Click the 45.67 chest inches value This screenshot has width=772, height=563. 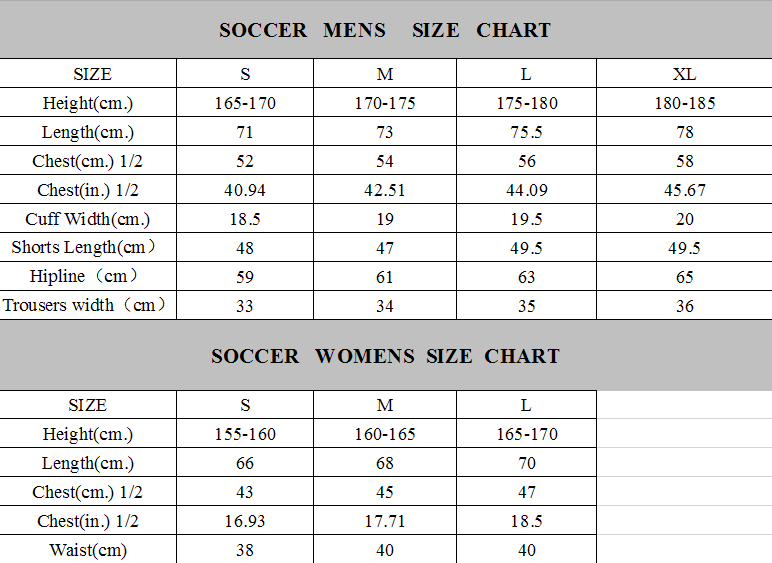click(684, 190)
